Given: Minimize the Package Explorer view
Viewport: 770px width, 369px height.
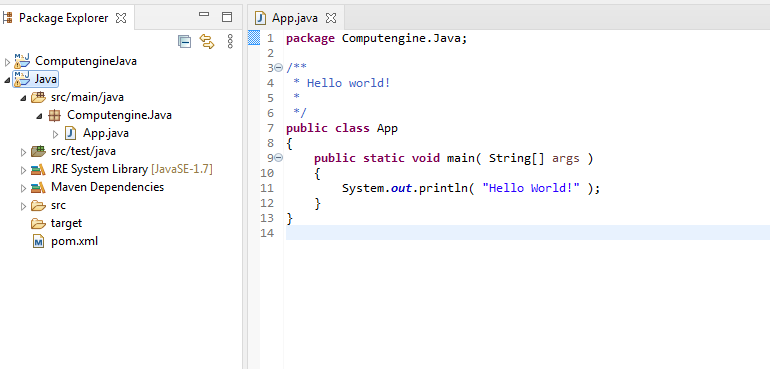Looking at the screenshot, I should (204, 15).
